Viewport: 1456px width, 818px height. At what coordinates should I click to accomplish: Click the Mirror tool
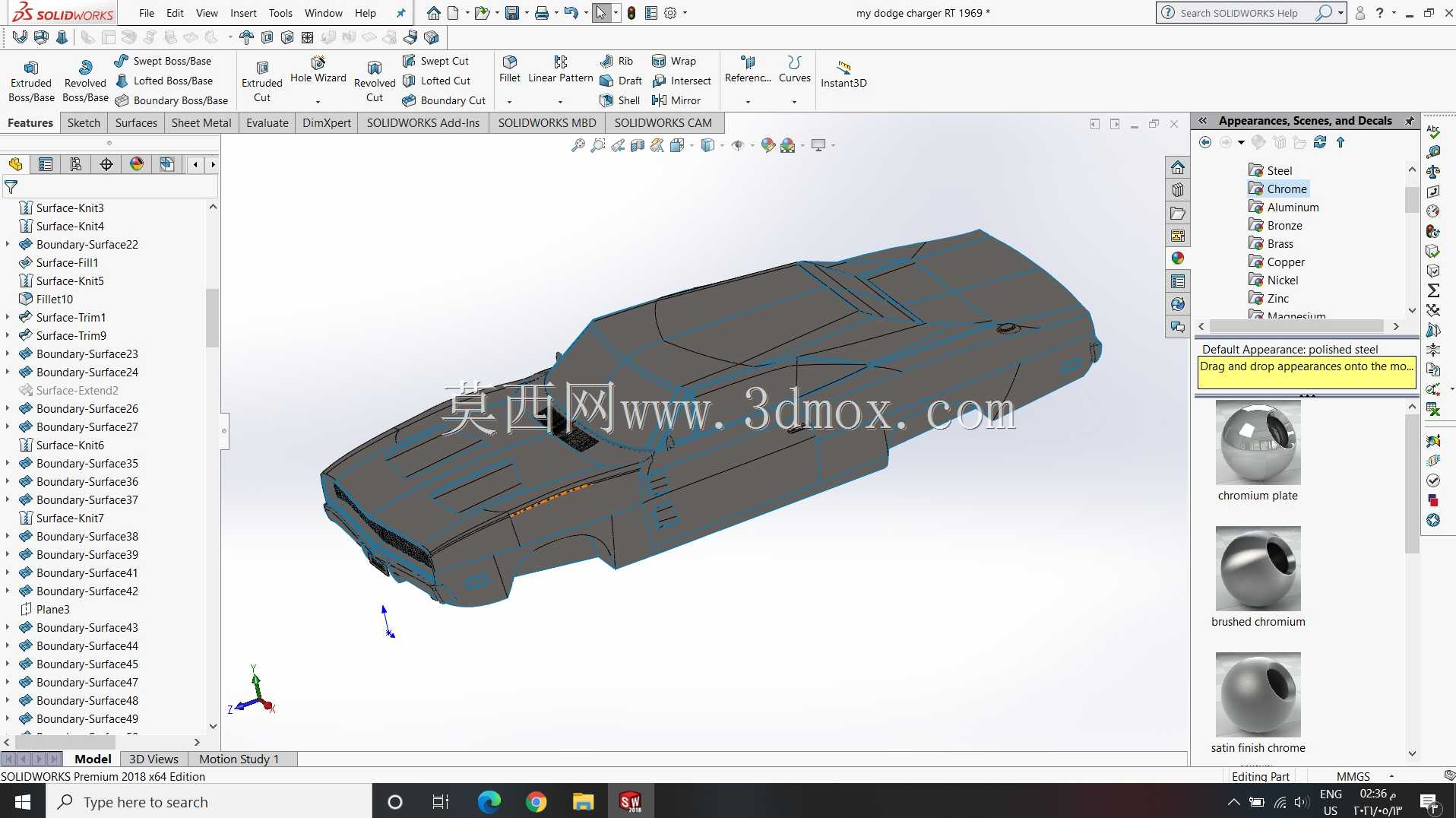(676, 100)
